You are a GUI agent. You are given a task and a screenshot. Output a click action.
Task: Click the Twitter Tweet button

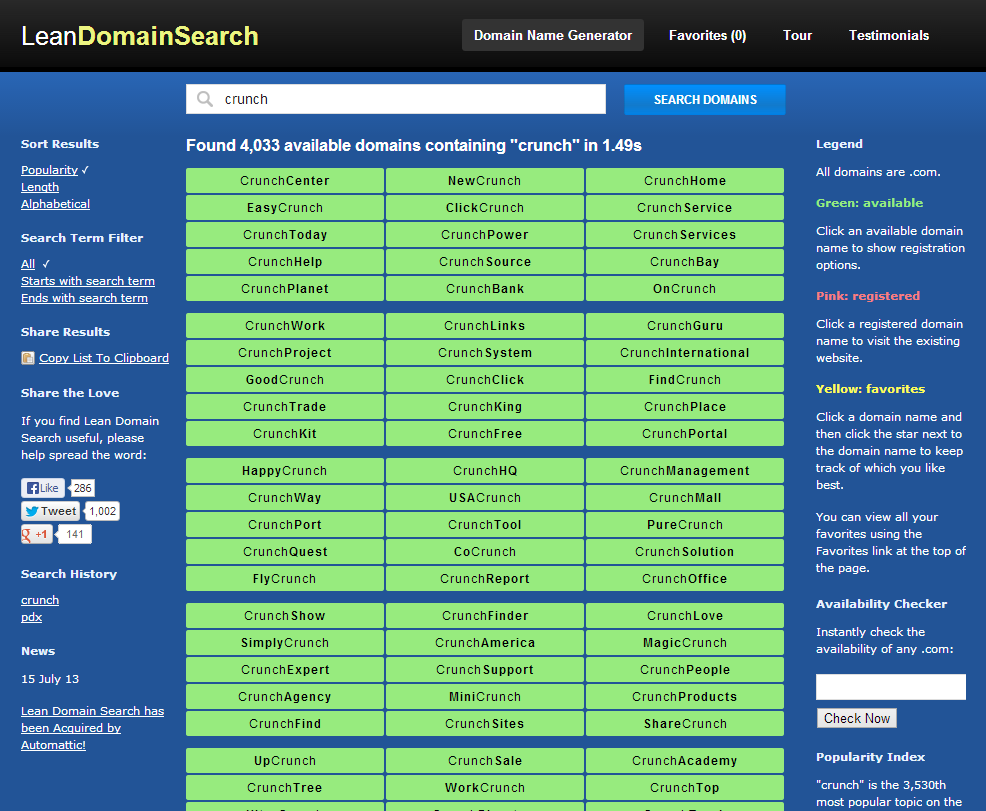point(50,511)
